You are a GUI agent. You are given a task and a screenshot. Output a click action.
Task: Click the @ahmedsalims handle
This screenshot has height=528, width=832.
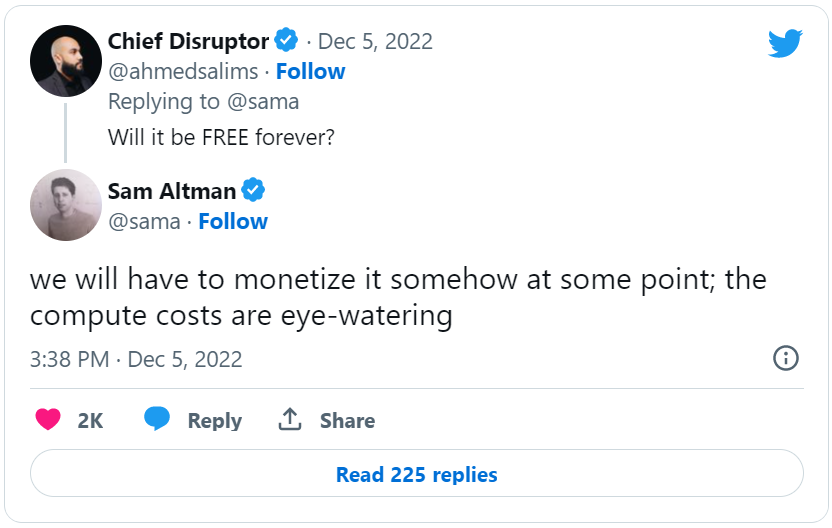183,71
